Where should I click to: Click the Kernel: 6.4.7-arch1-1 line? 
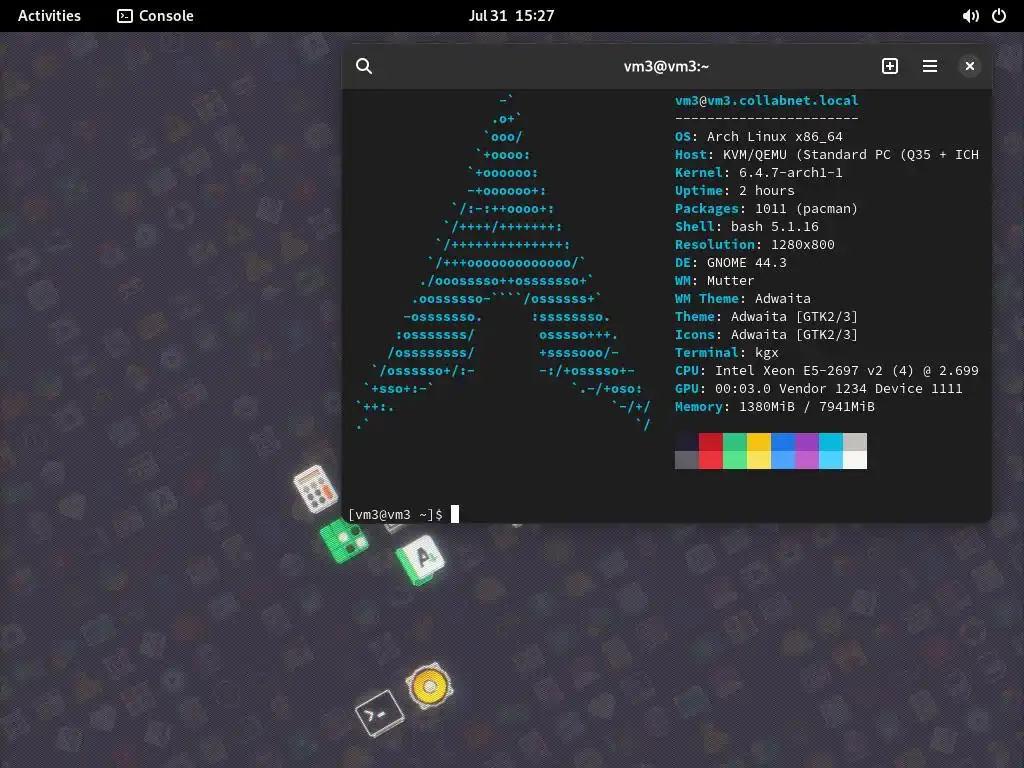click(x=759, y=172)
